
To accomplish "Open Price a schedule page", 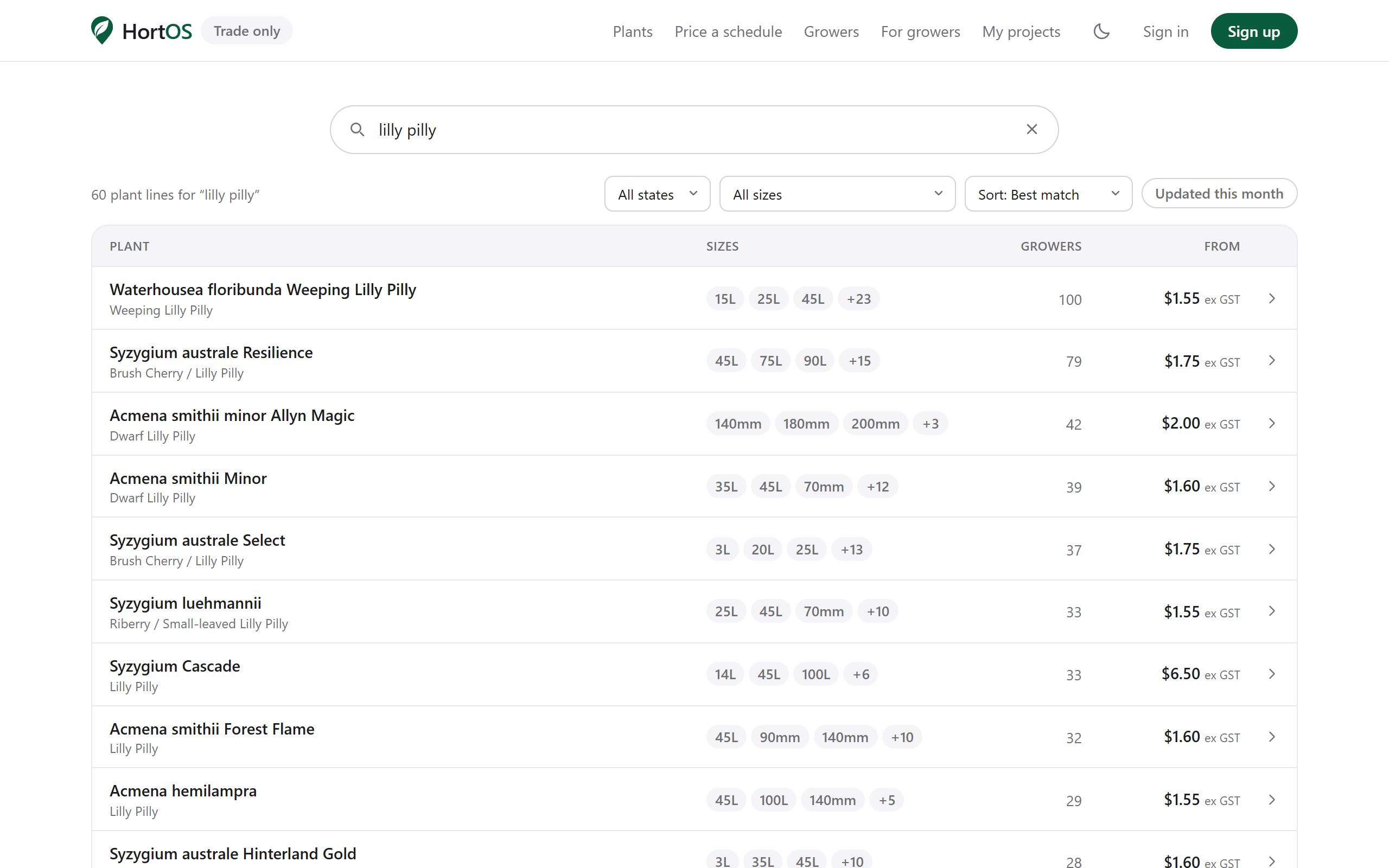I will click(728, 31).
